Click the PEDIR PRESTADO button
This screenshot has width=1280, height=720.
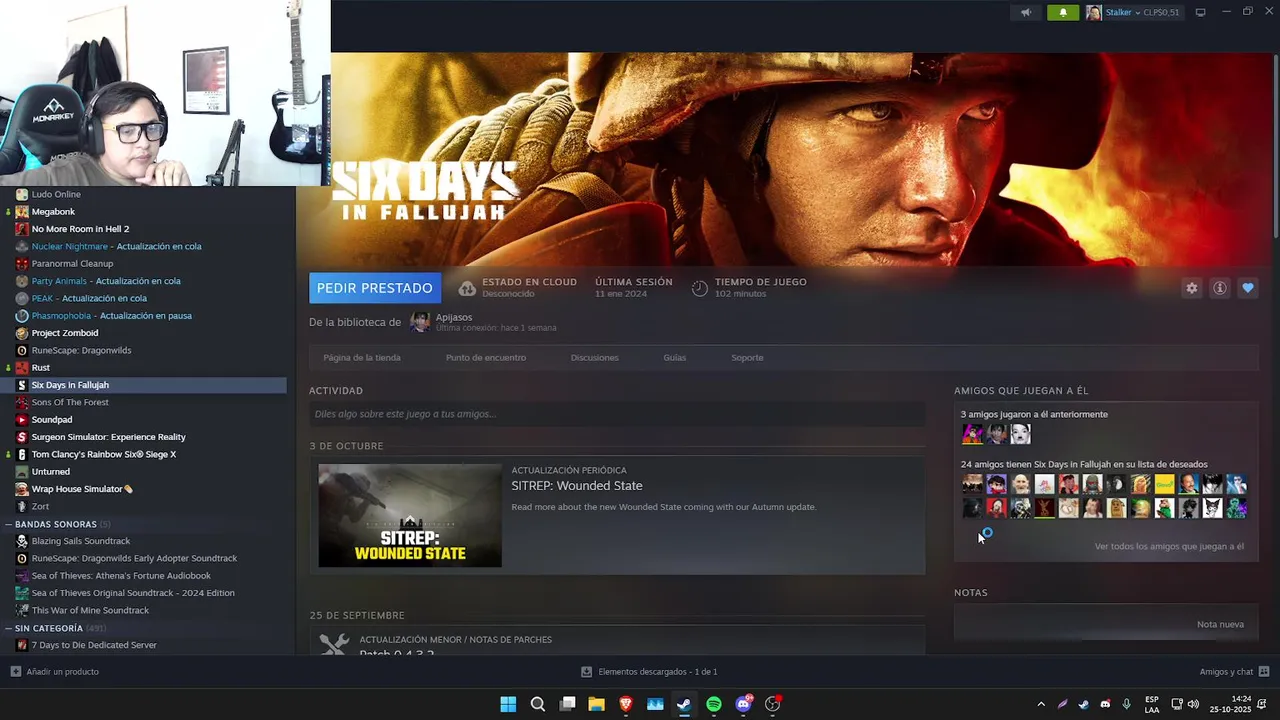pos(374,288)
